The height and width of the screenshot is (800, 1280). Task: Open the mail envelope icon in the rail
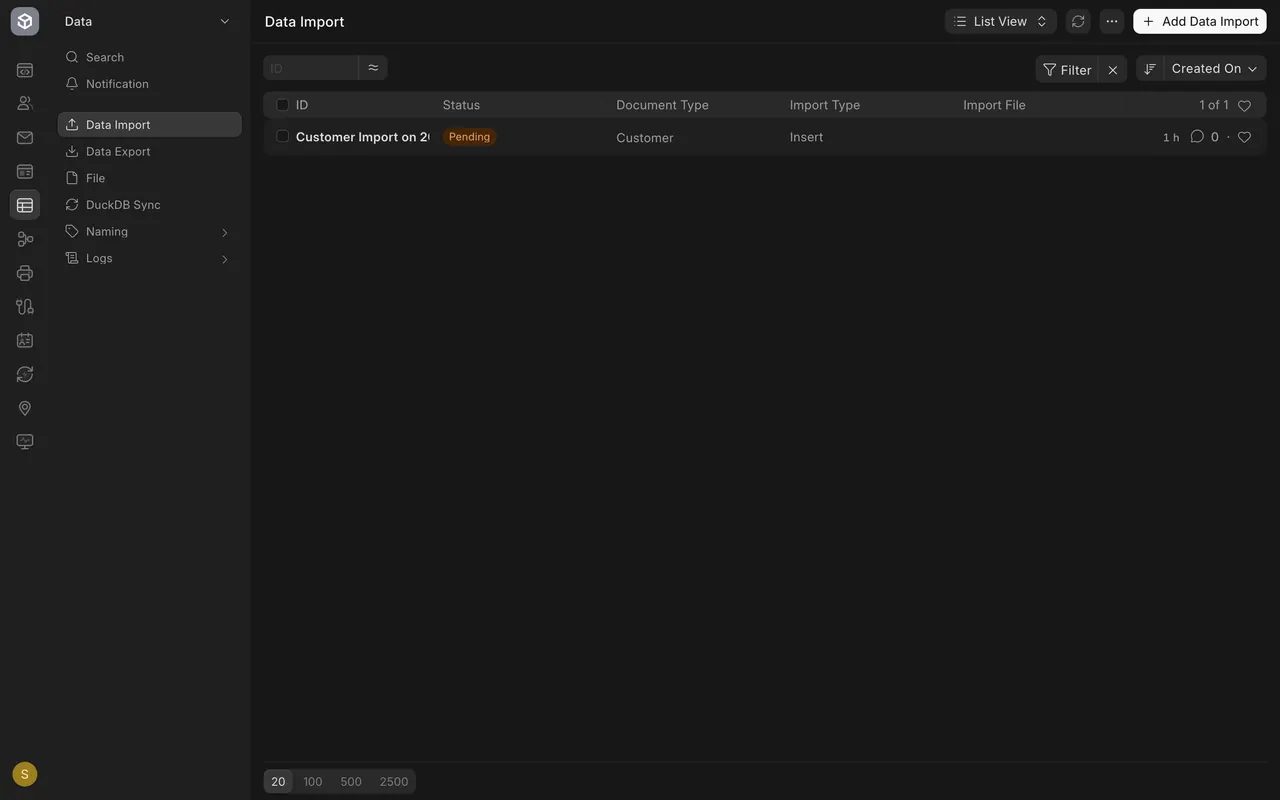click(25, 138)
